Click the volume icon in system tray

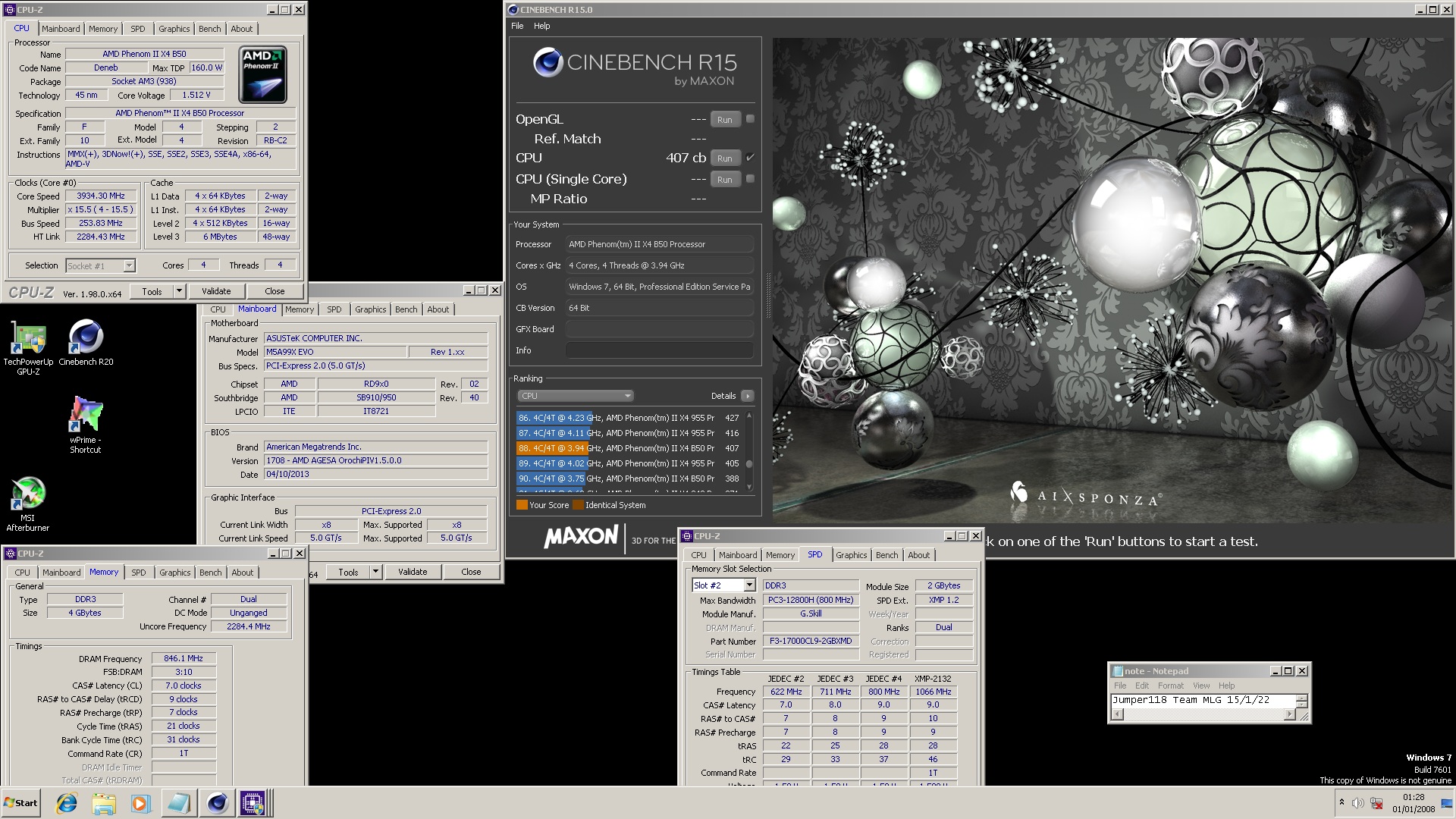[x=1358, y=803]
